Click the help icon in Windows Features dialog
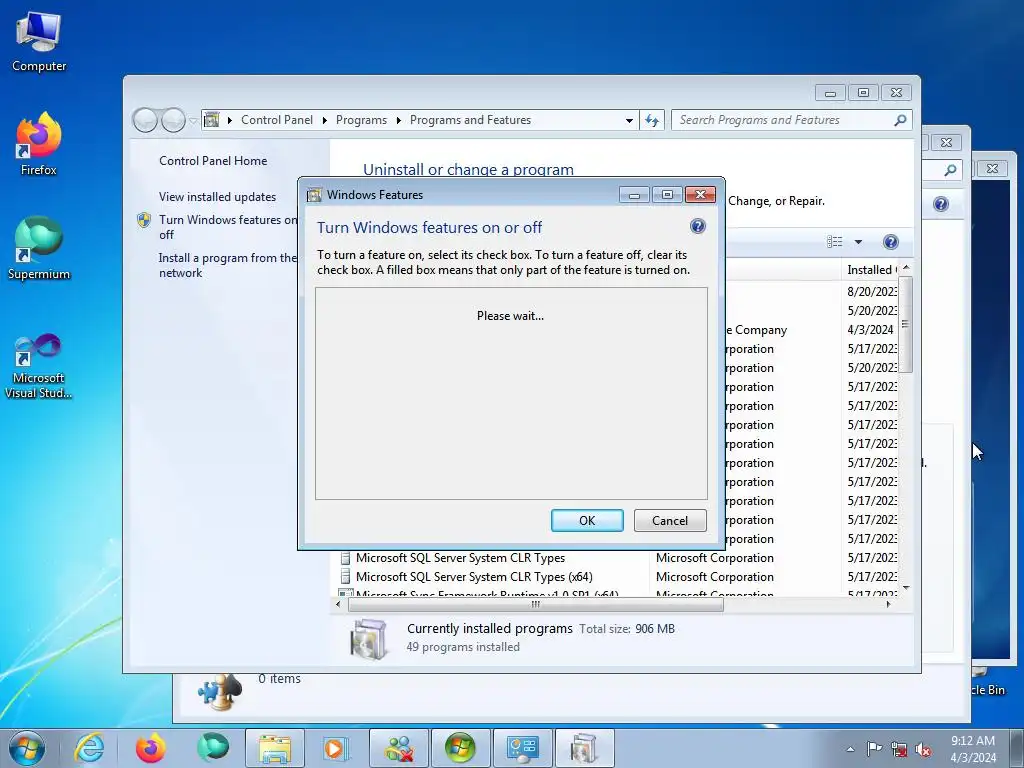1024x768 pixels. tap(697, 226)
